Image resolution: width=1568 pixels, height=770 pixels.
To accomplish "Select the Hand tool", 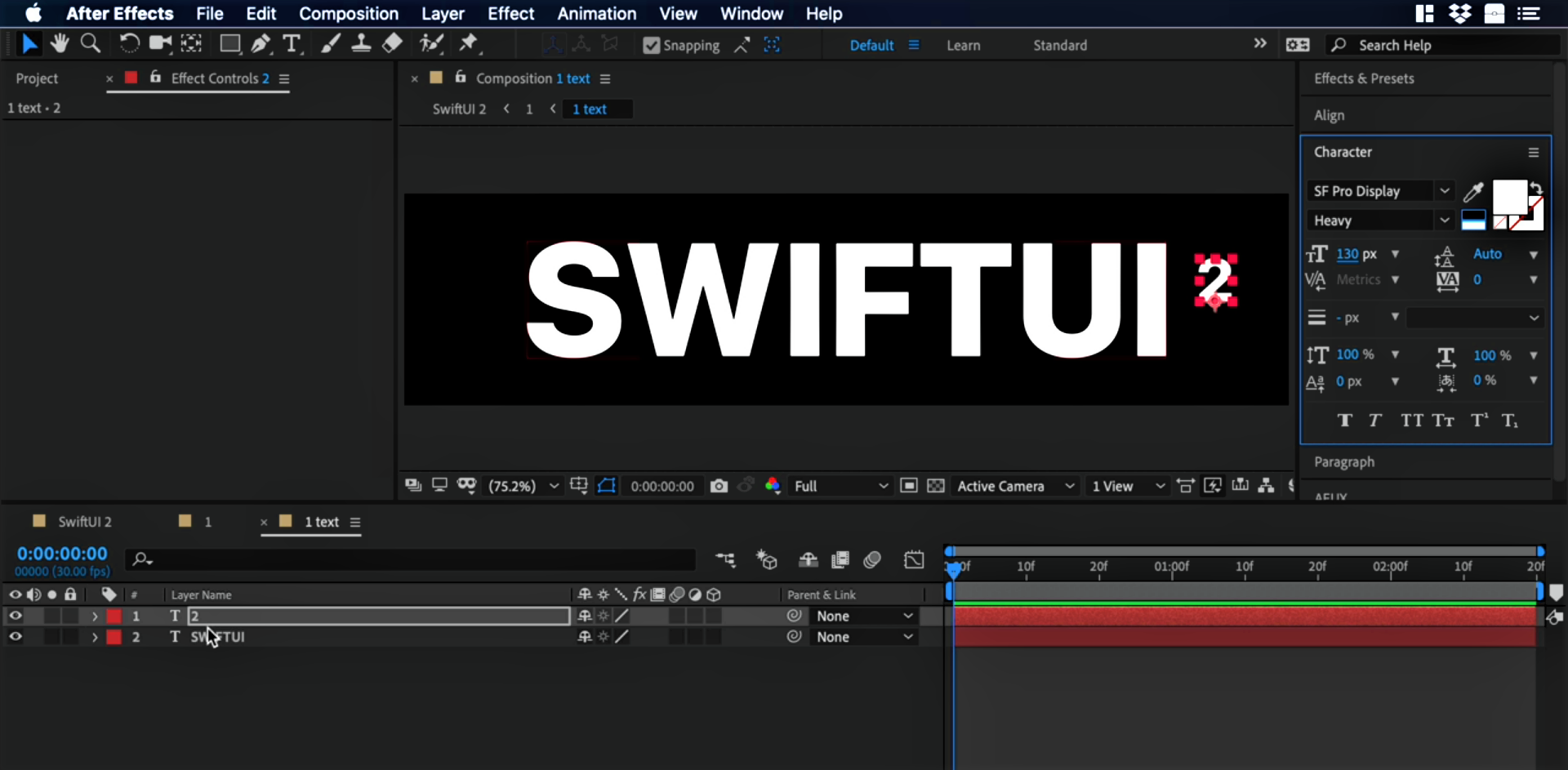I will pyautogui.click(x=59, y=43).
